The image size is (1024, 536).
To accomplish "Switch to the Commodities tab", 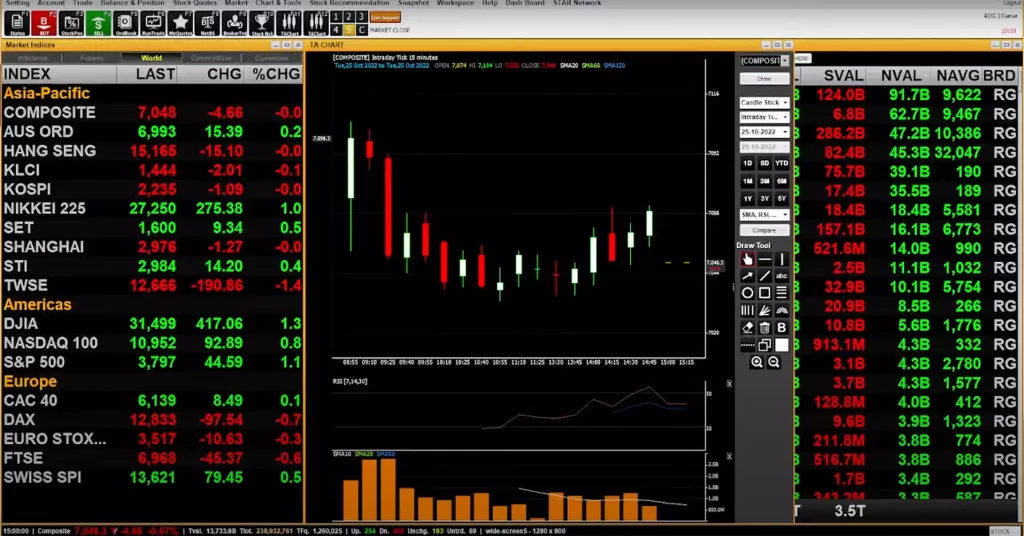I will [210, 58].
